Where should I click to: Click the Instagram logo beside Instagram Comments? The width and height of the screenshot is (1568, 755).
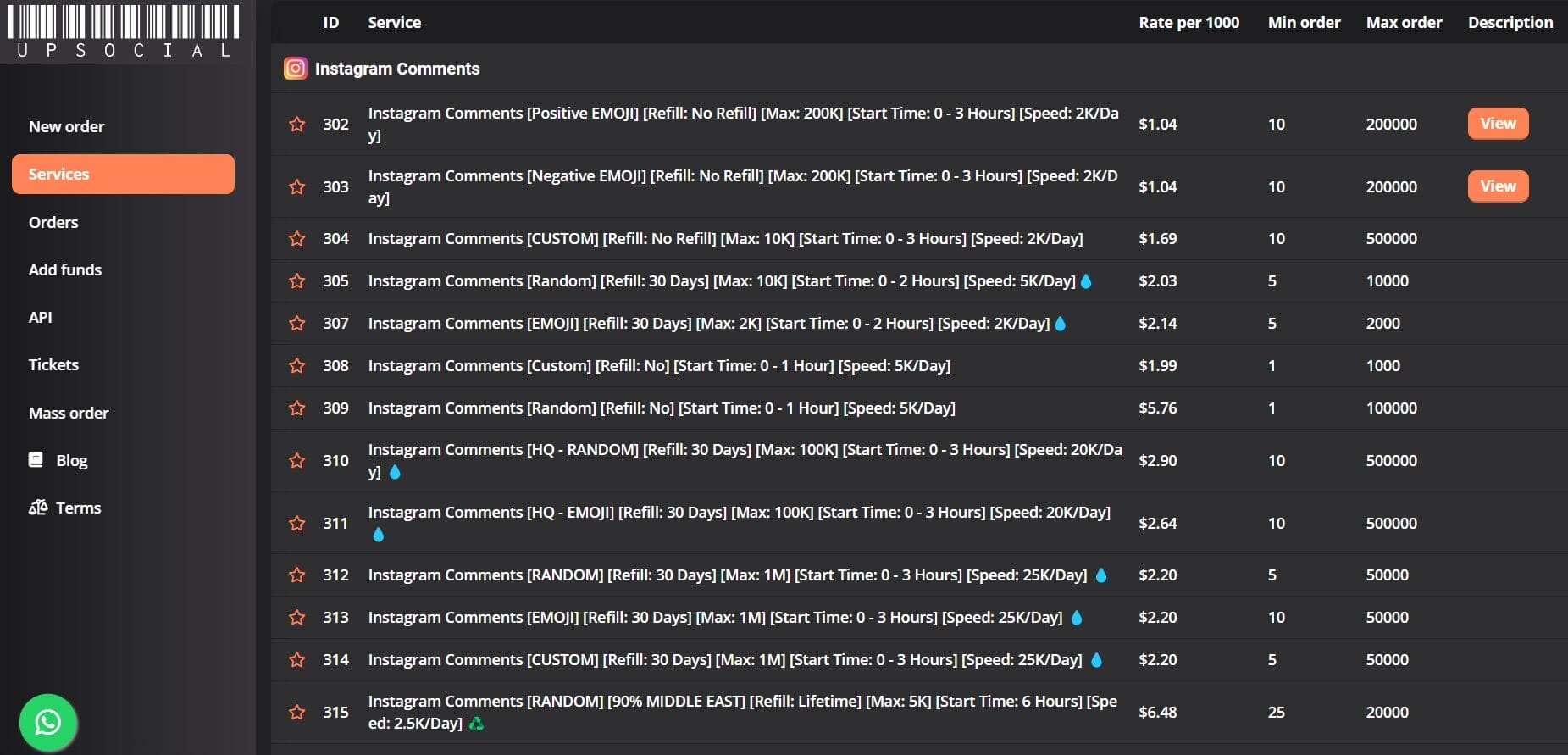click(x=295, y=69)
